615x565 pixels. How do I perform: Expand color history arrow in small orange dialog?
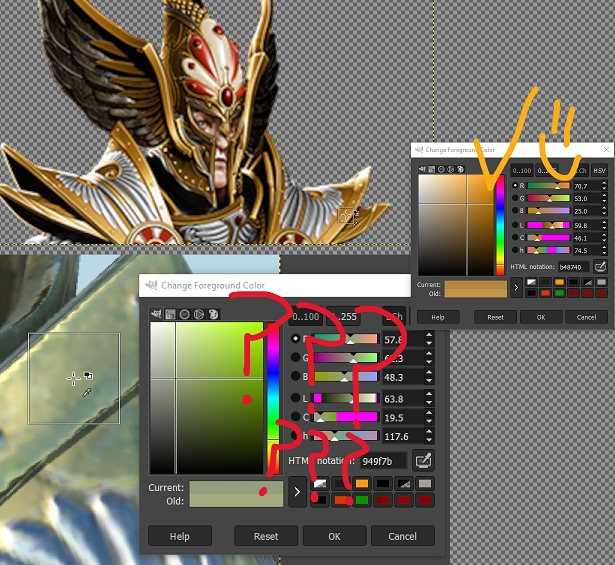point(517,288)
